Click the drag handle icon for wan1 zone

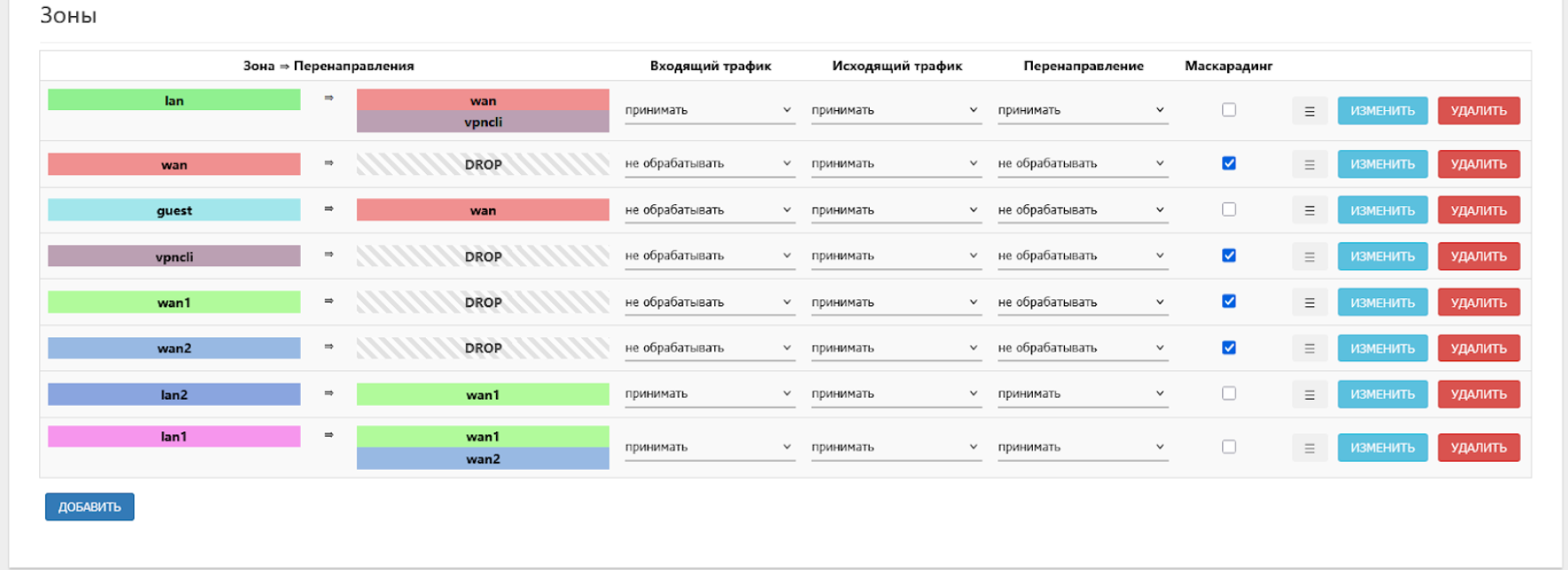coord(1309,303)
